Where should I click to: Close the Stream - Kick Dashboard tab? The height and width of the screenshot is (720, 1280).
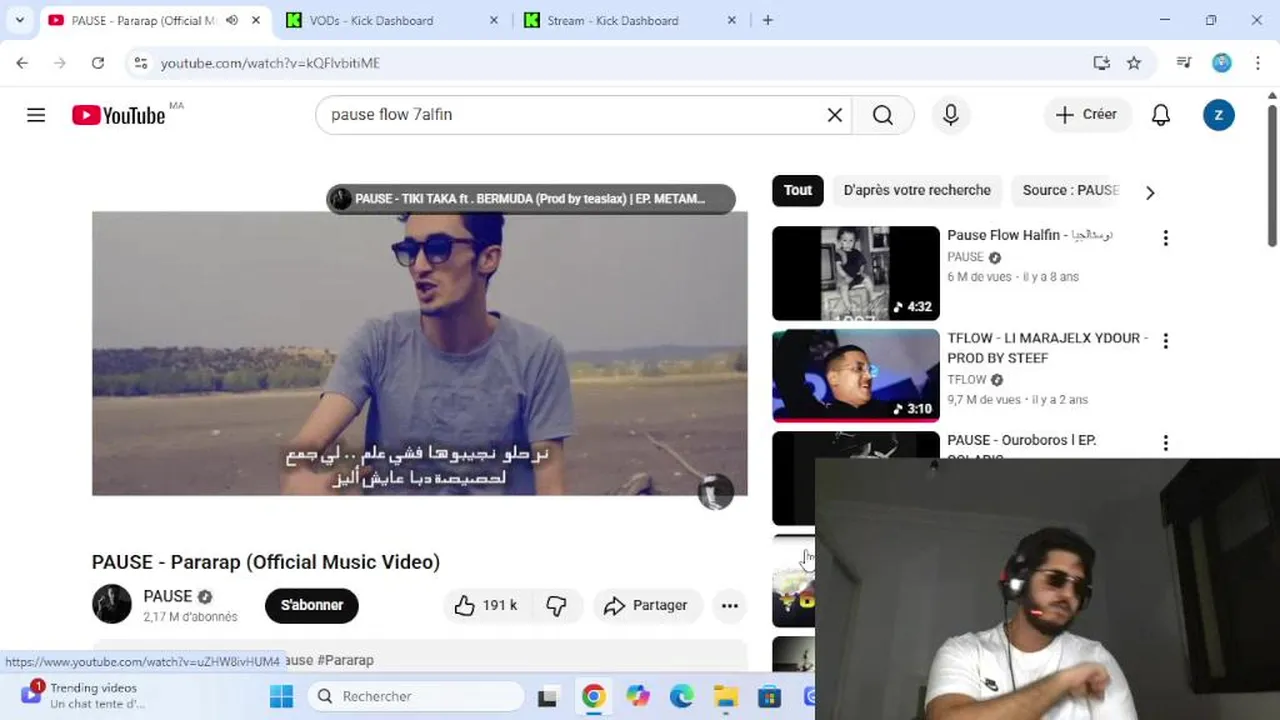pos(732,20)
